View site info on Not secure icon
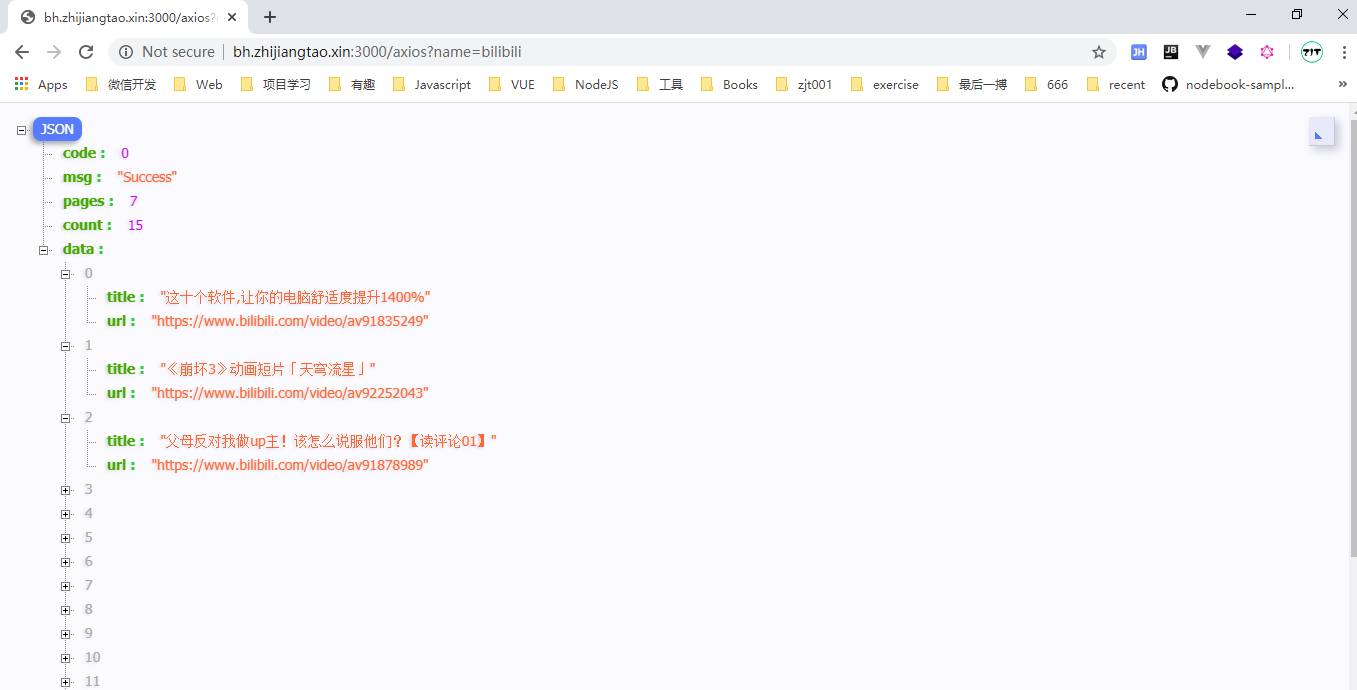 point(126,52)
